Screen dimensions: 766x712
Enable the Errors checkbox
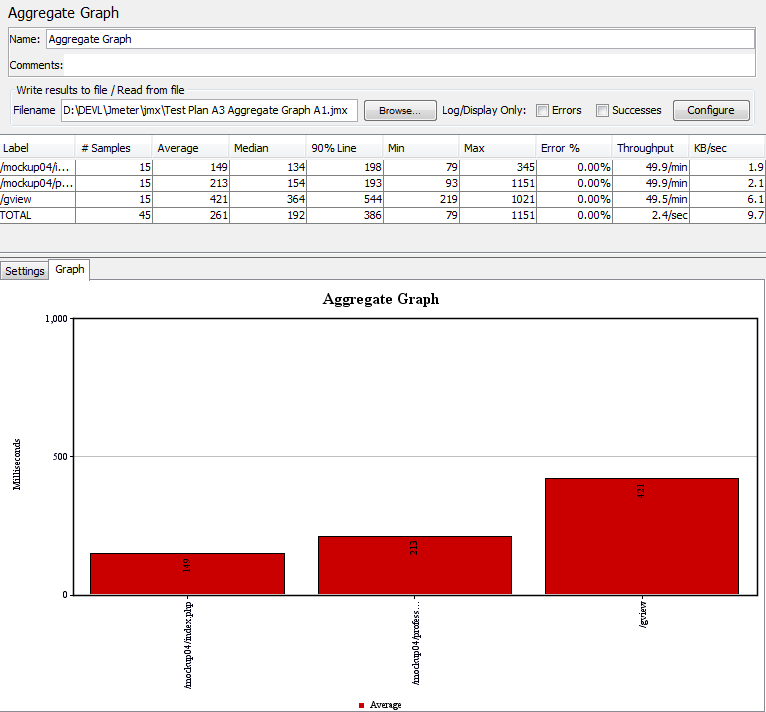[542, 111]
